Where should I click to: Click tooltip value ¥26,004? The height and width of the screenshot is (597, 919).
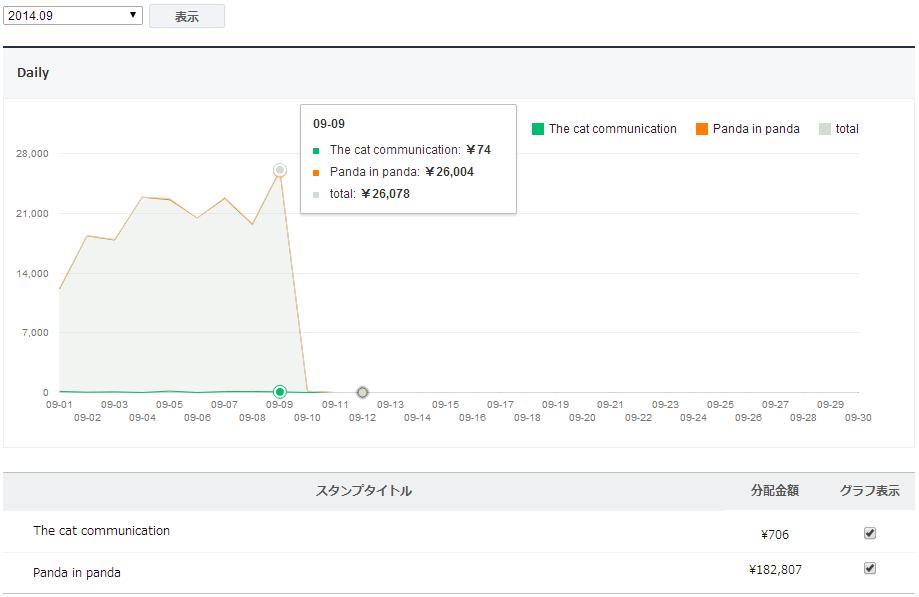449,172
